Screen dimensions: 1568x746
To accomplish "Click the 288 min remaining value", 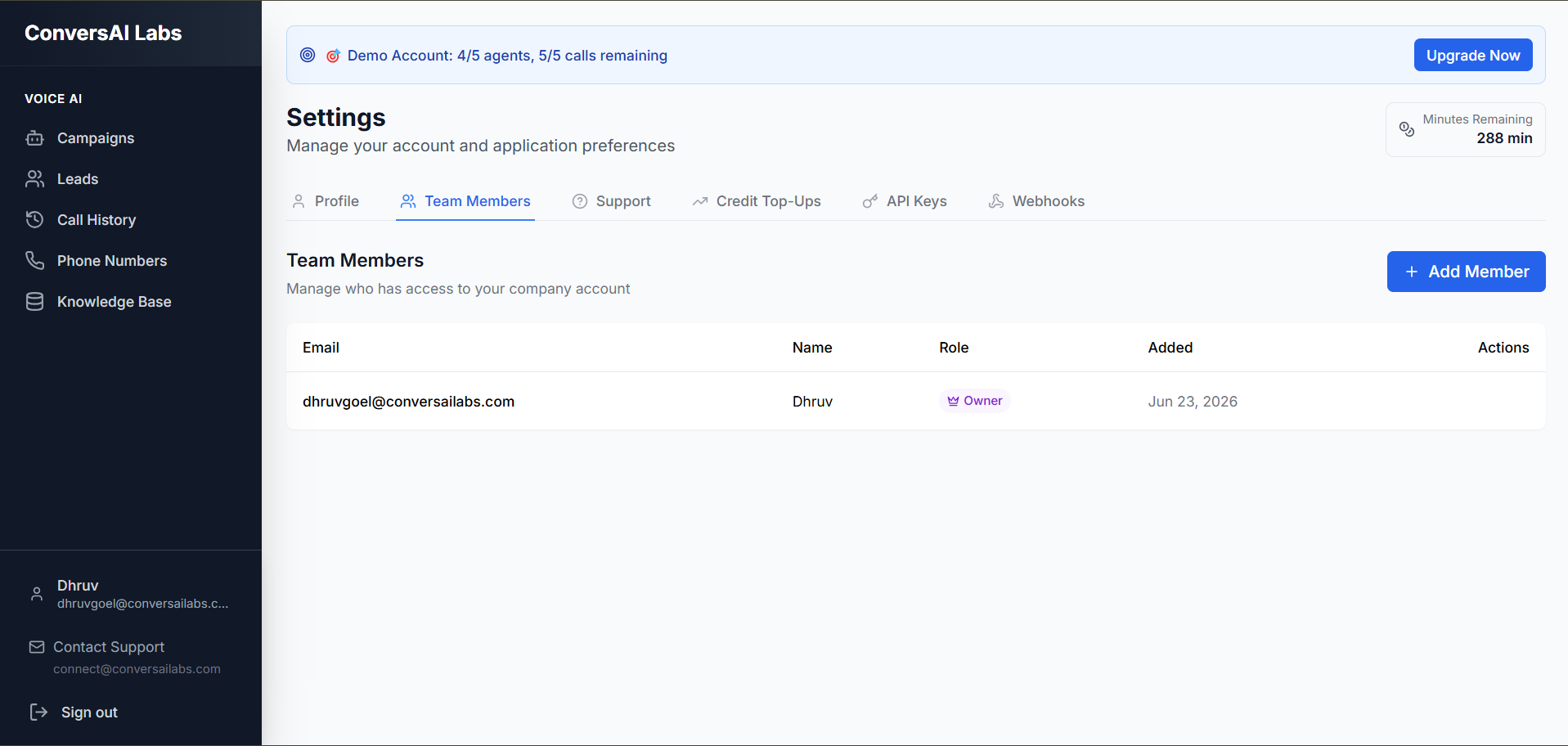I will click(x=1504, y=138).
